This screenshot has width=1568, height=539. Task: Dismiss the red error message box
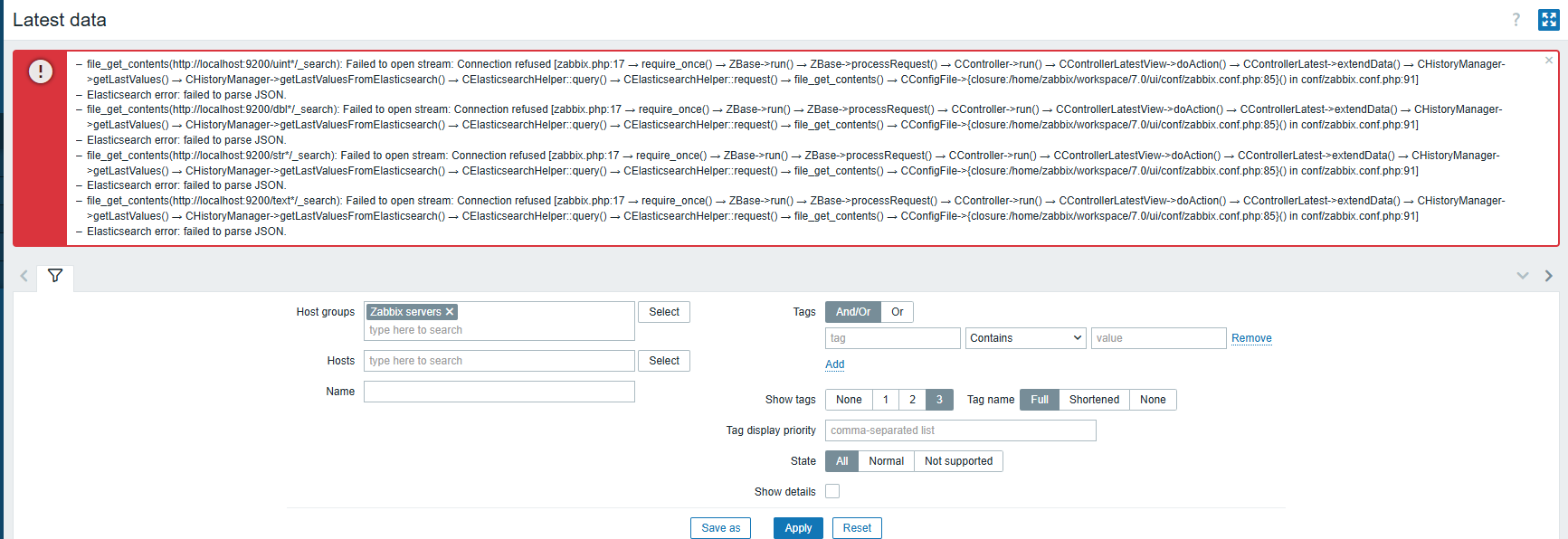click(x=1548, y=61)
